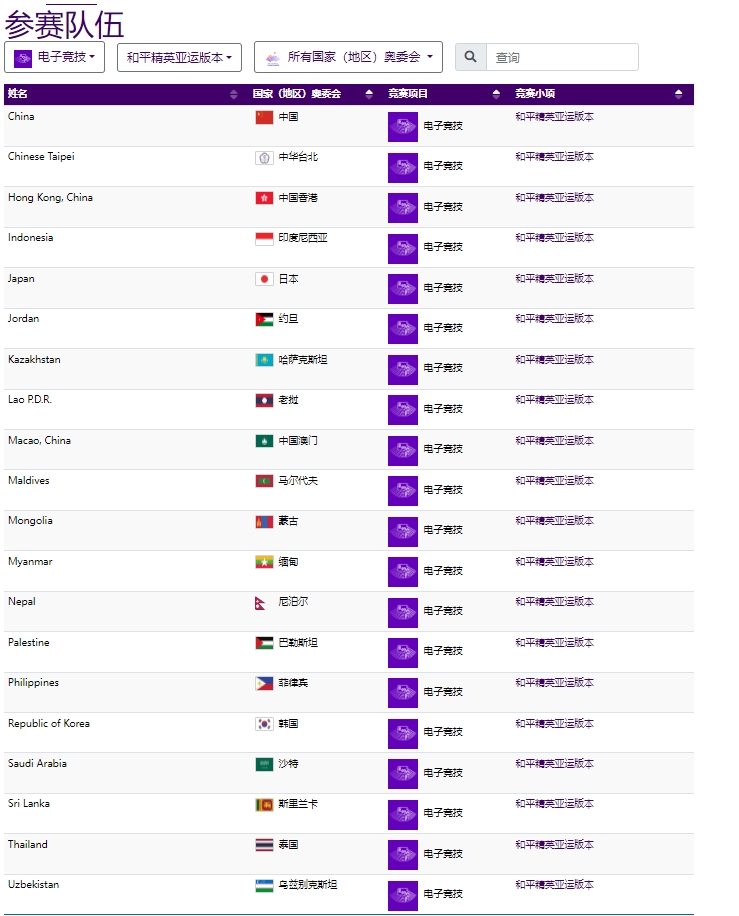This screenshot has height=916, width=739.
Task: Select the Macao, China team name
Action: pos(39,440)
